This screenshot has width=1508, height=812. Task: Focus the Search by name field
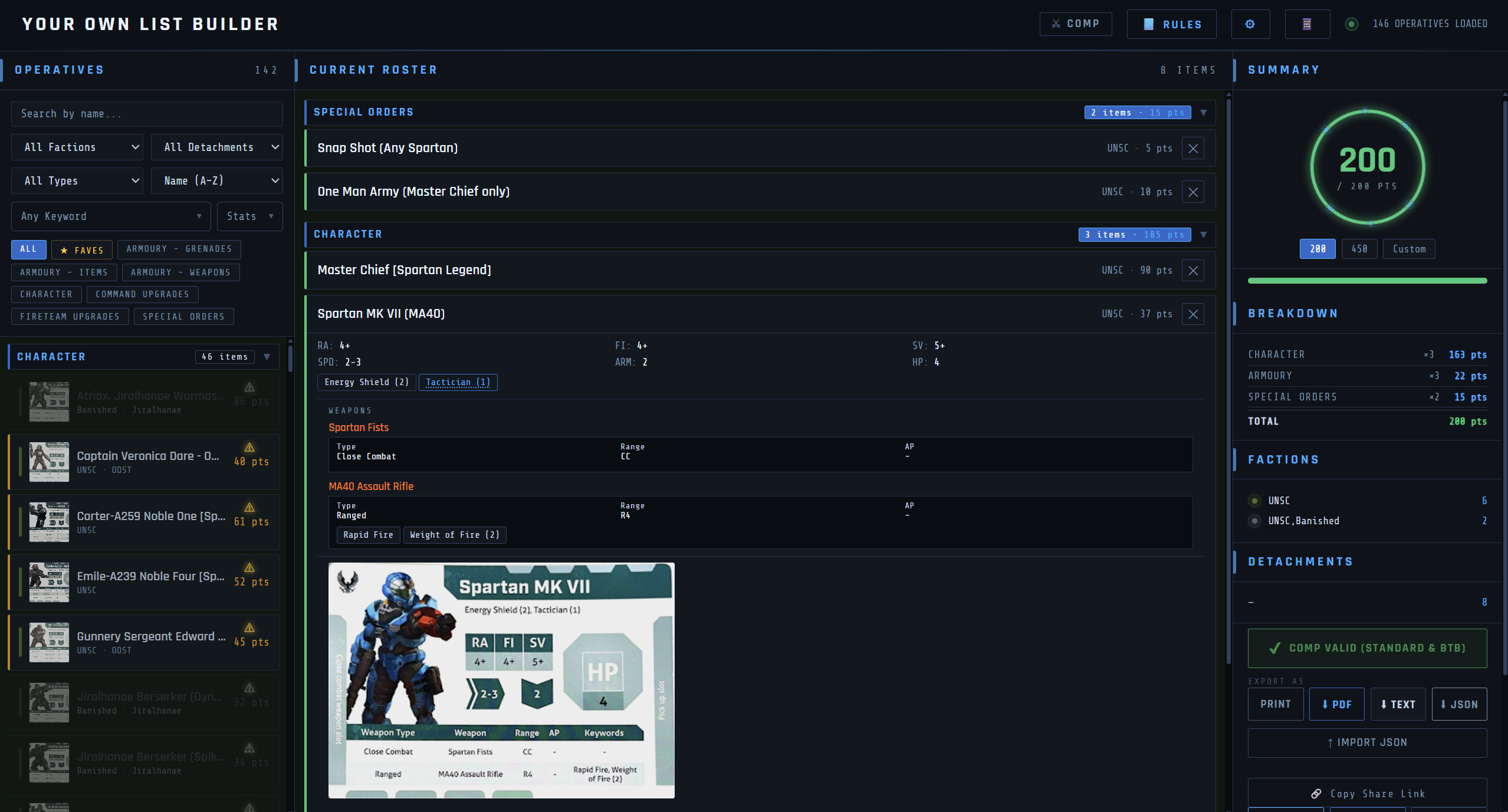[x=147, y=114]
